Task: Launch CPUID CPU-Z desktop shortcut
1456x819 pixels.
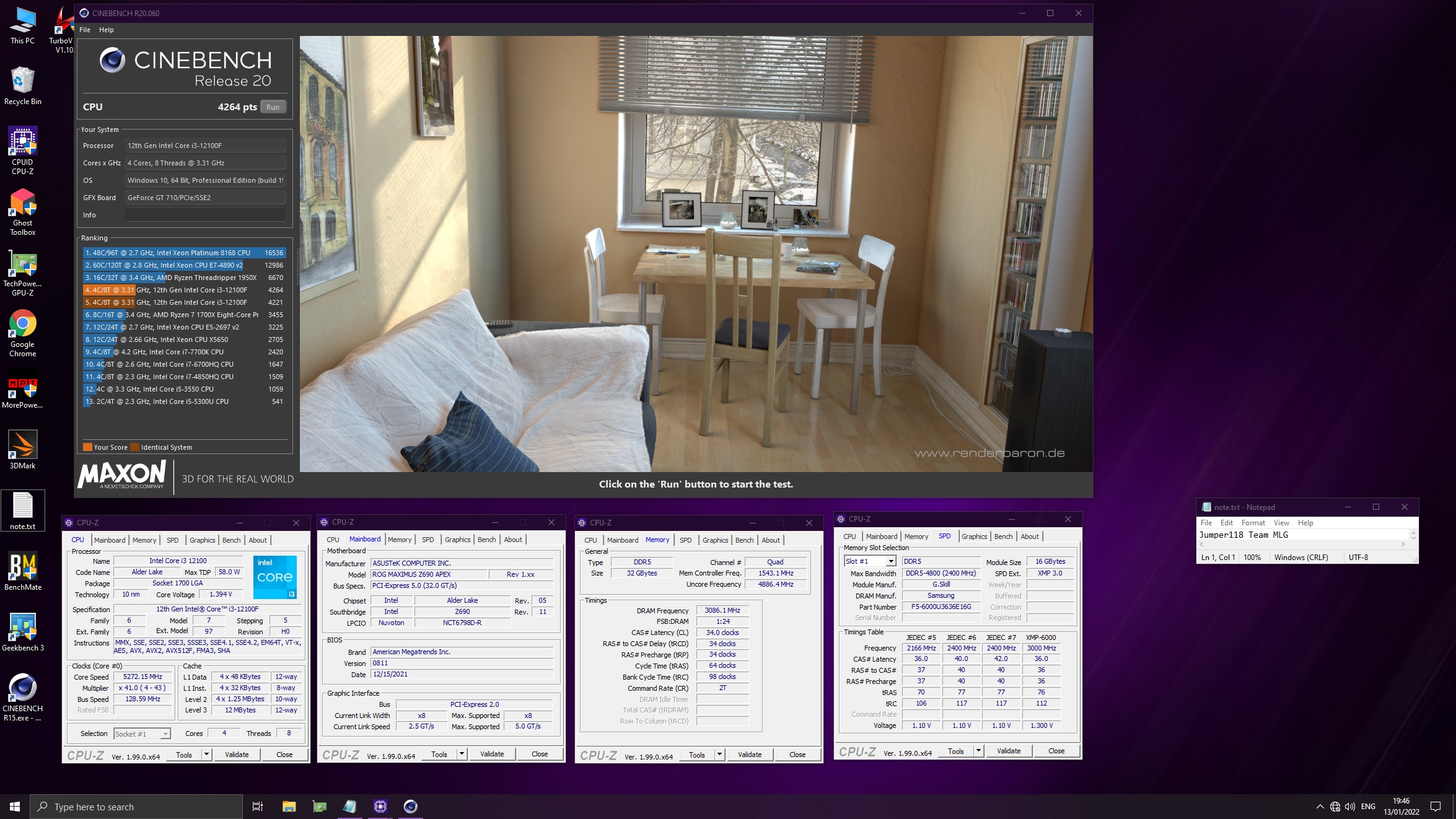Action: [22, 151]
